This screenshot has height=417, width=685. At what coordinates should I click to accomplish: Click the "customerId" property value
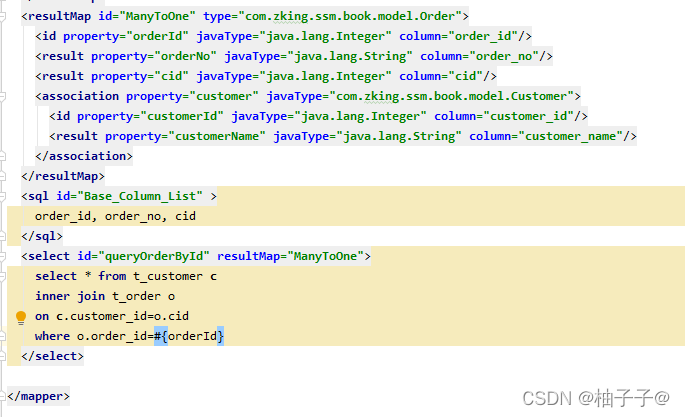pos(182,117)
